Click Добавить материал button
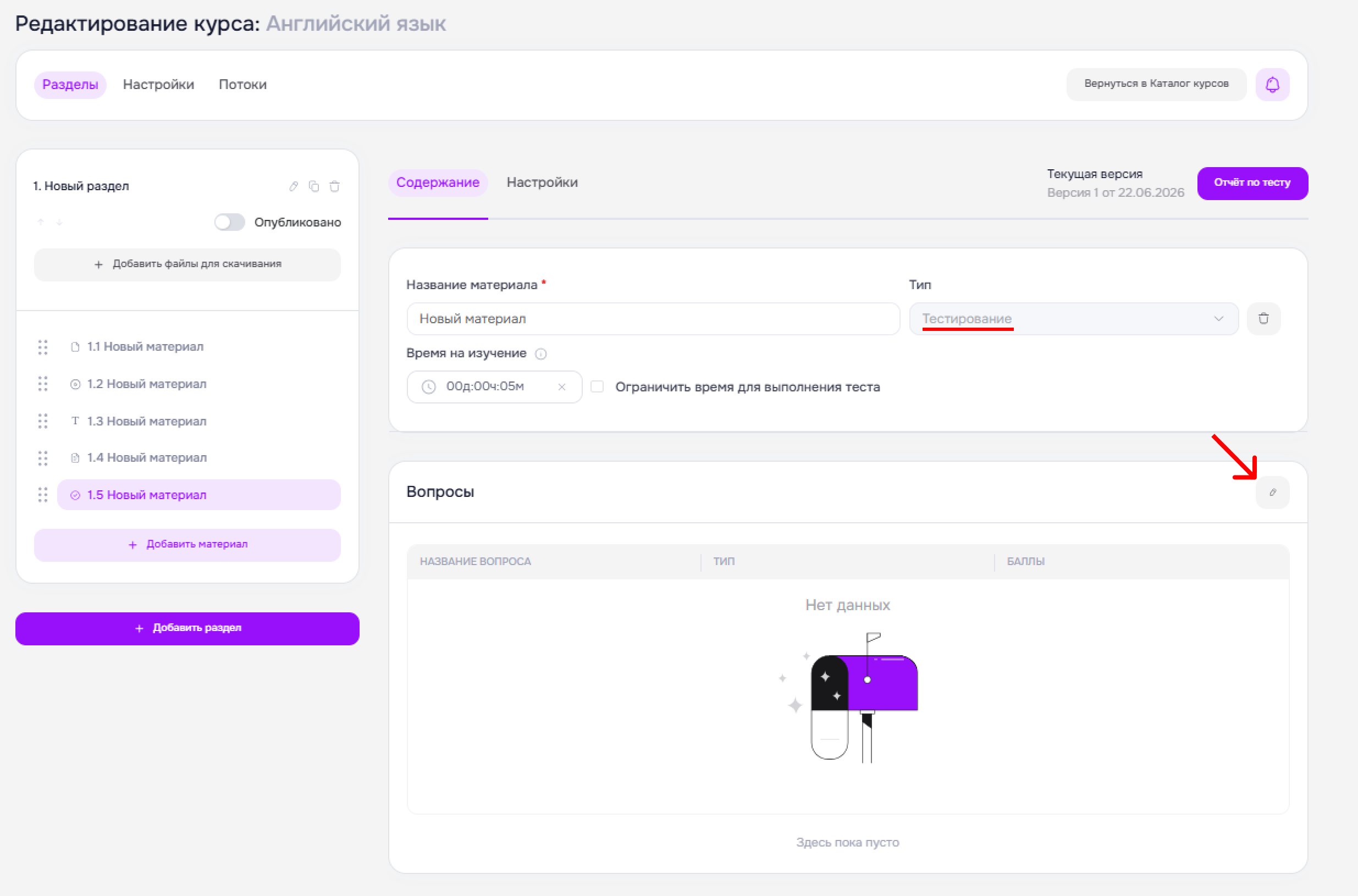Image resolution: width=1358 pixels, height=896 pixels. tap(187, 545)
